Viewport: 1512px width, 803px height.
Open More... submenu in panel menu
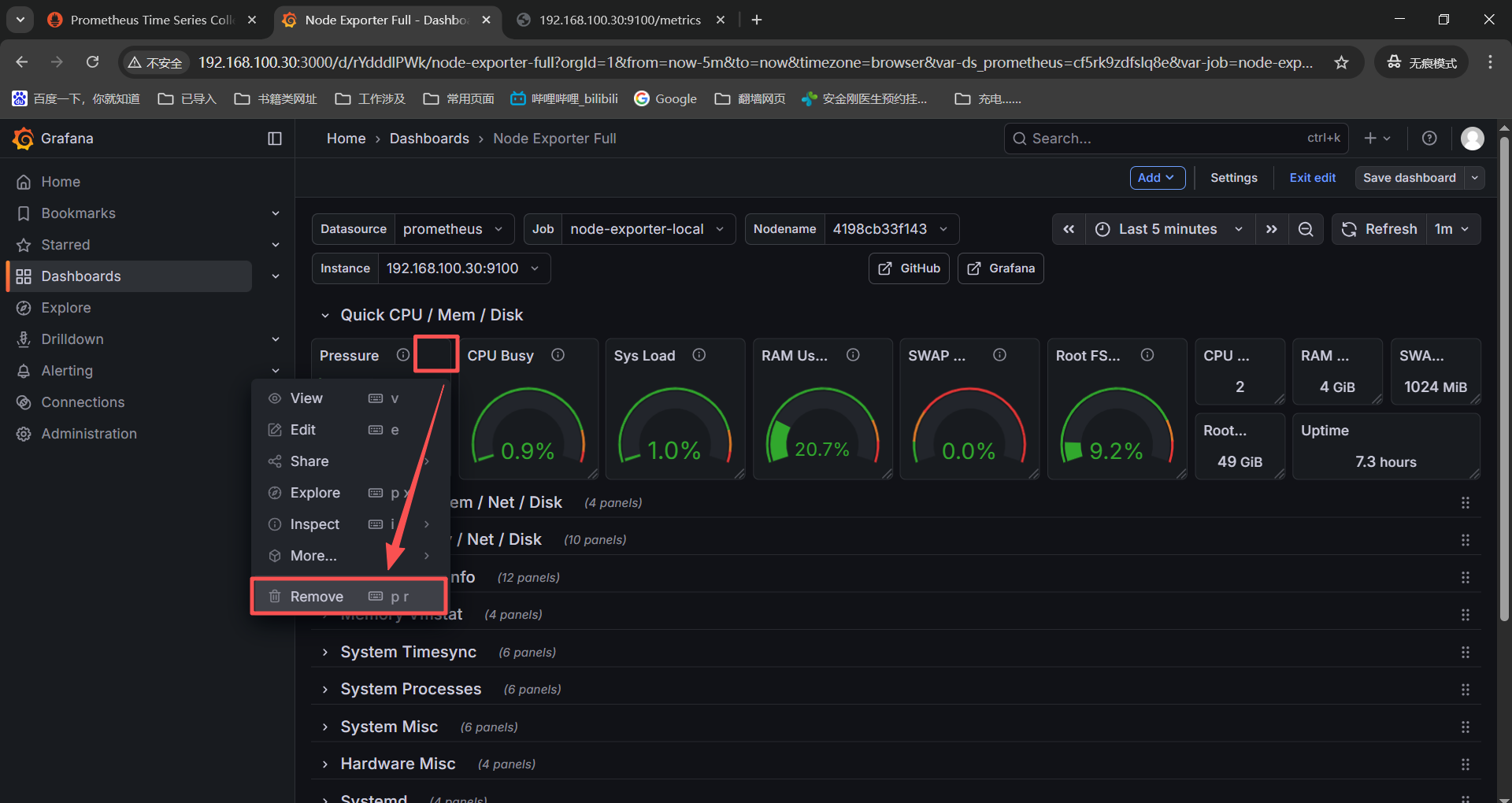point(350,556)
